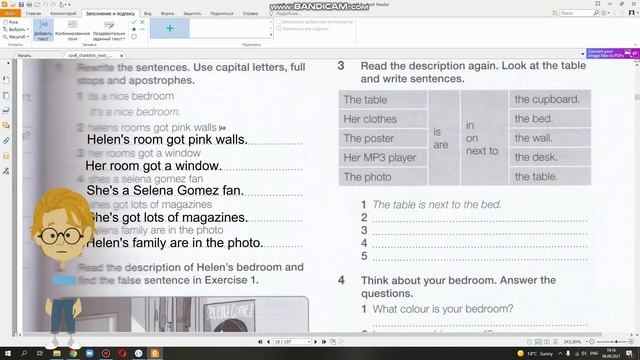Image resolution: width=640 pixels, height=360 pixels.
Task: Click the zoom out minus button
Action: point(591,342)
